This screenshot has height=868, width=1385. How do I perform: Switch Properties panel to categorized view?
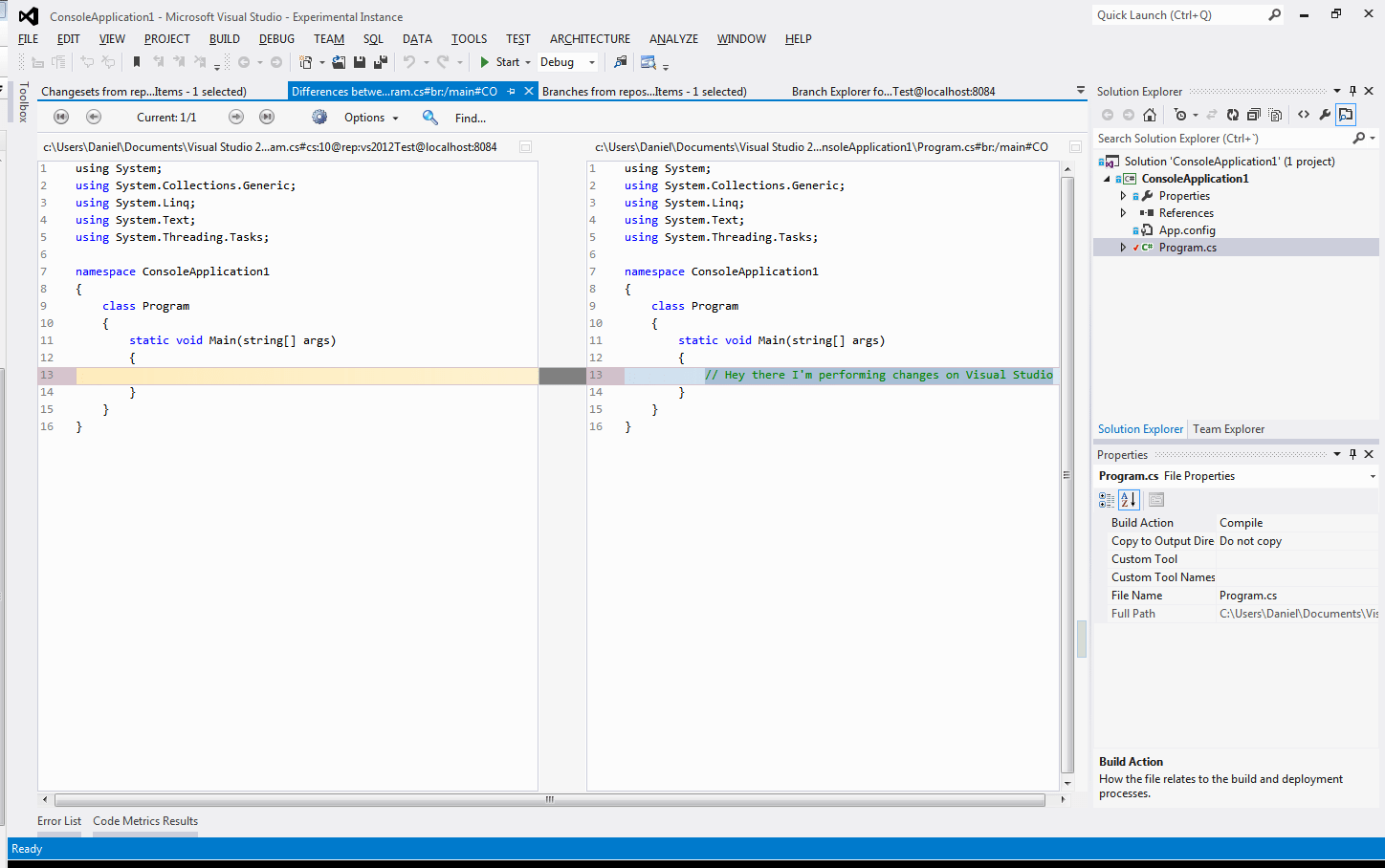[1107, 500]
